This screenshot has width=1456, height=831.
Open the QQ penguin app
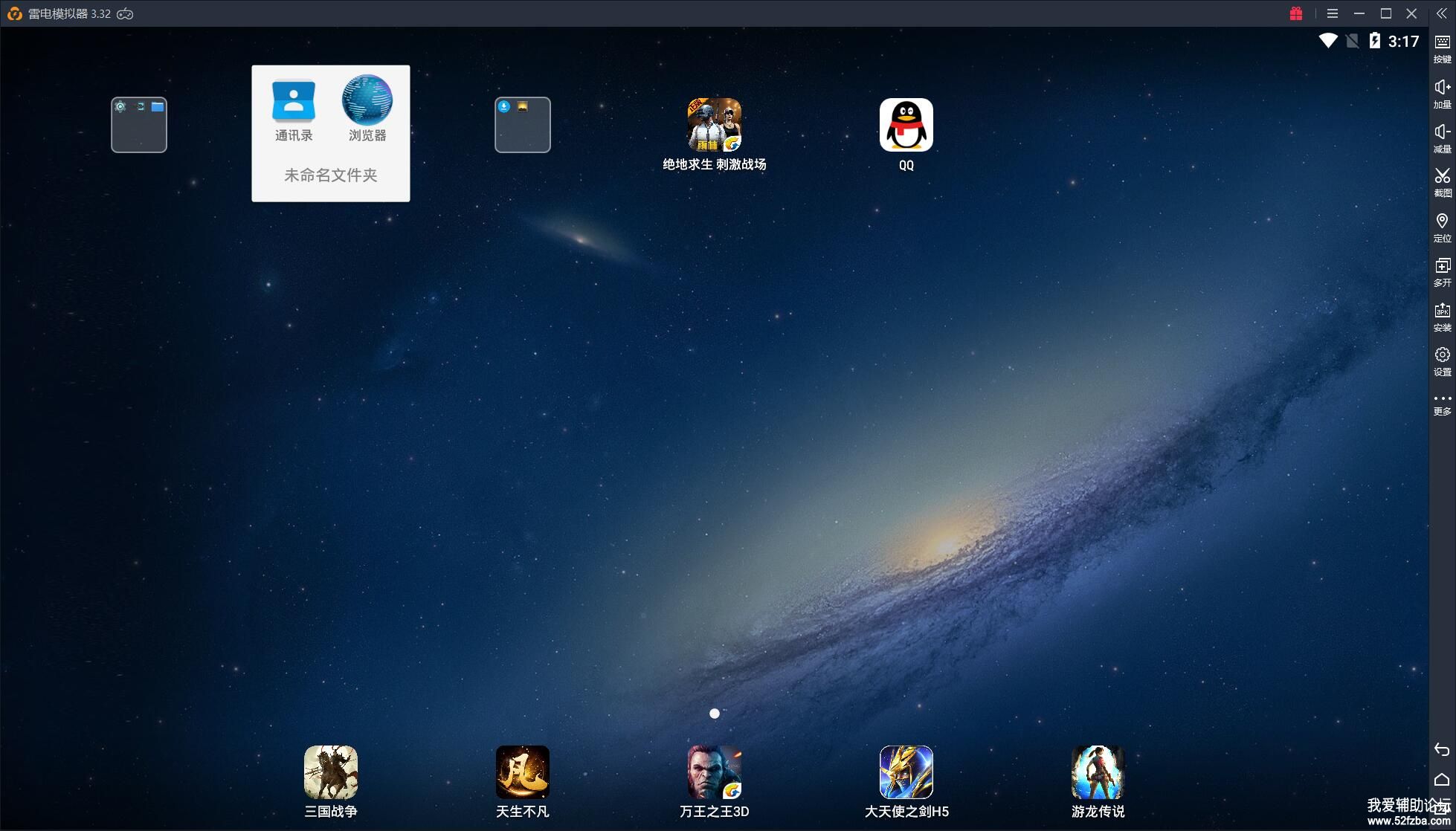click(x=906, y=135)
